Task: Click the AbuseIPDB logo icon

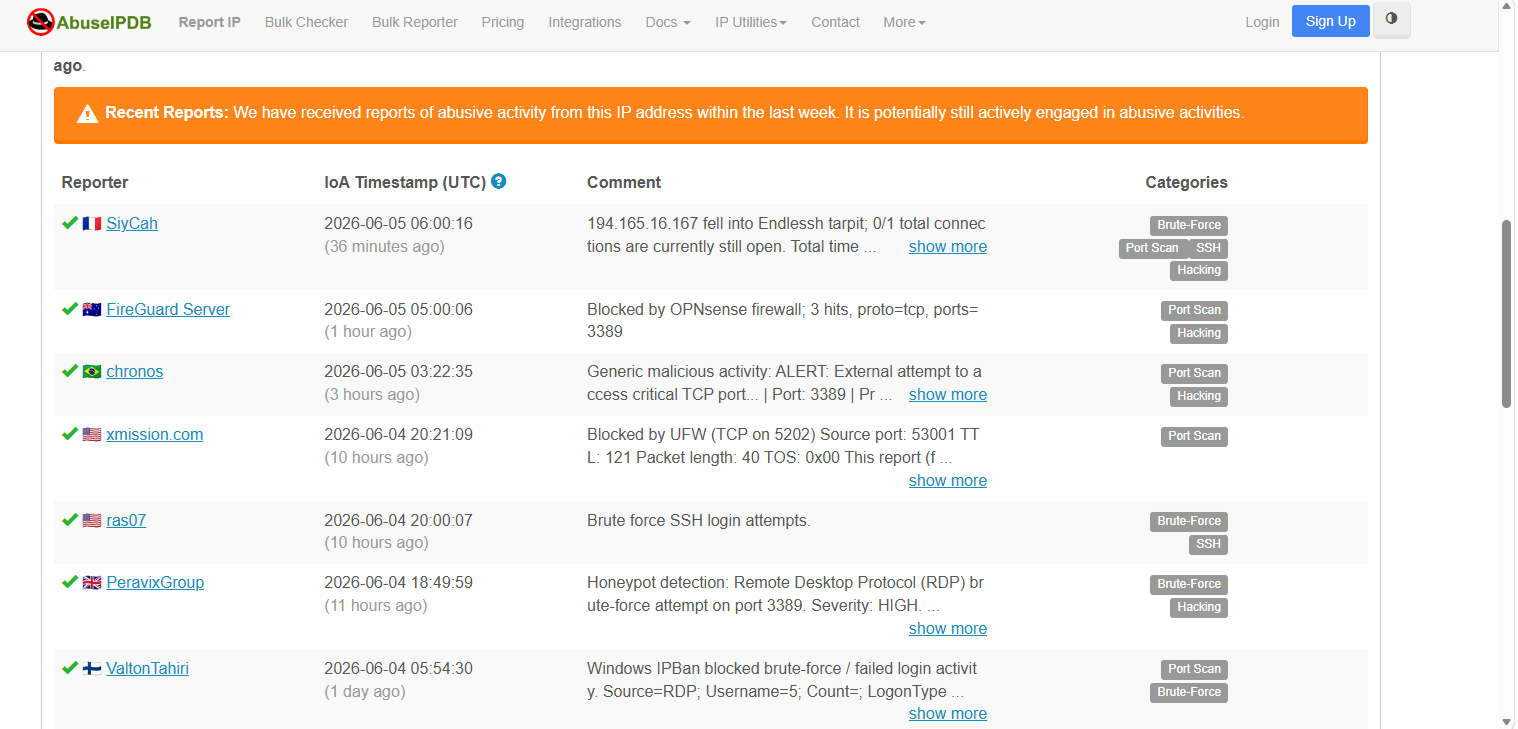Action: click(x=40, y=21)
